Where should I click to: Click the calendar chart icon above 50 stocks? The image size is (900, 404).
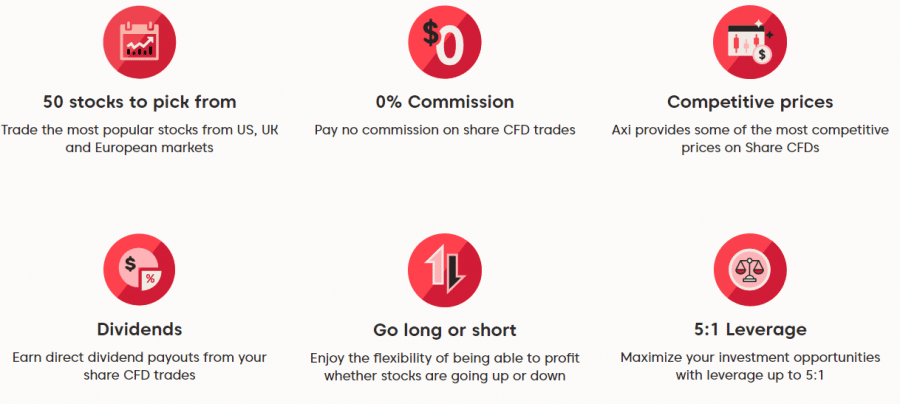click(139, 43)
